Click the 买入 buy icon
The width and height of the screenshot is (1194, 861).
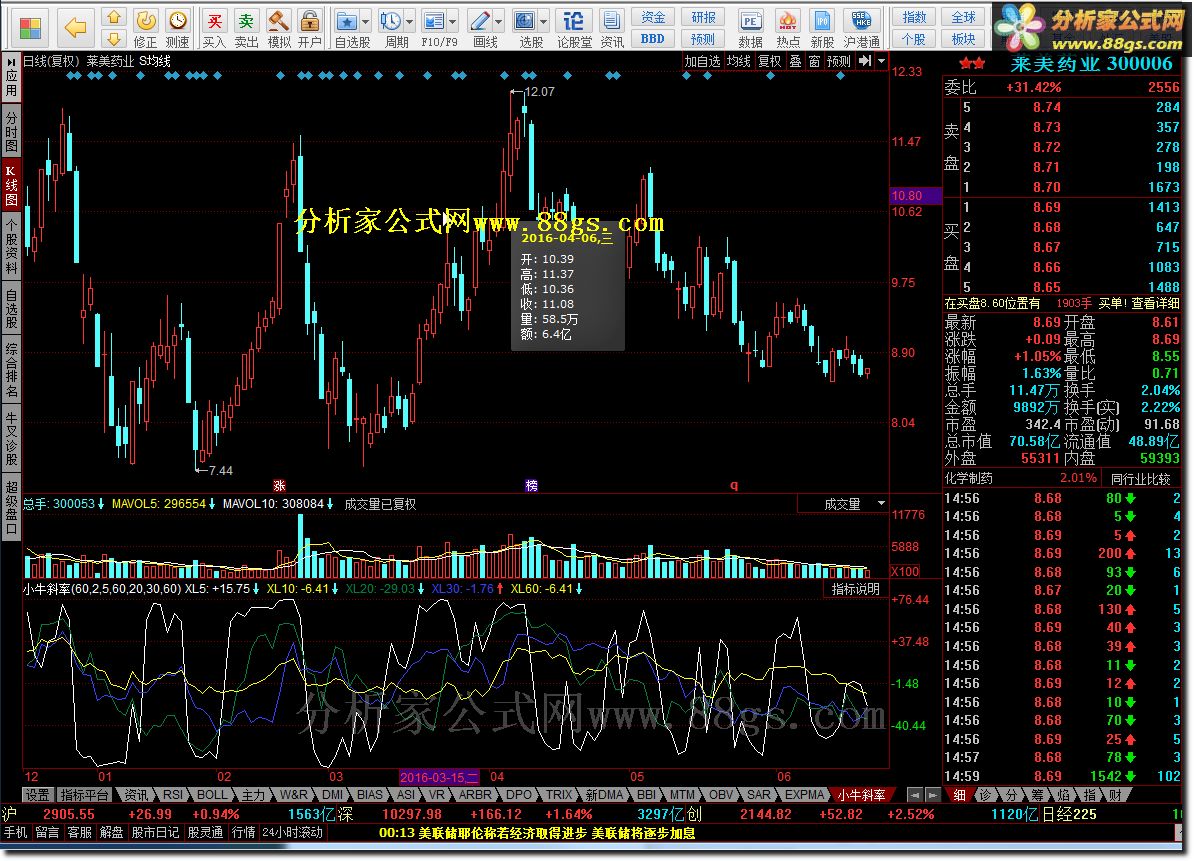tap(215, 29)
